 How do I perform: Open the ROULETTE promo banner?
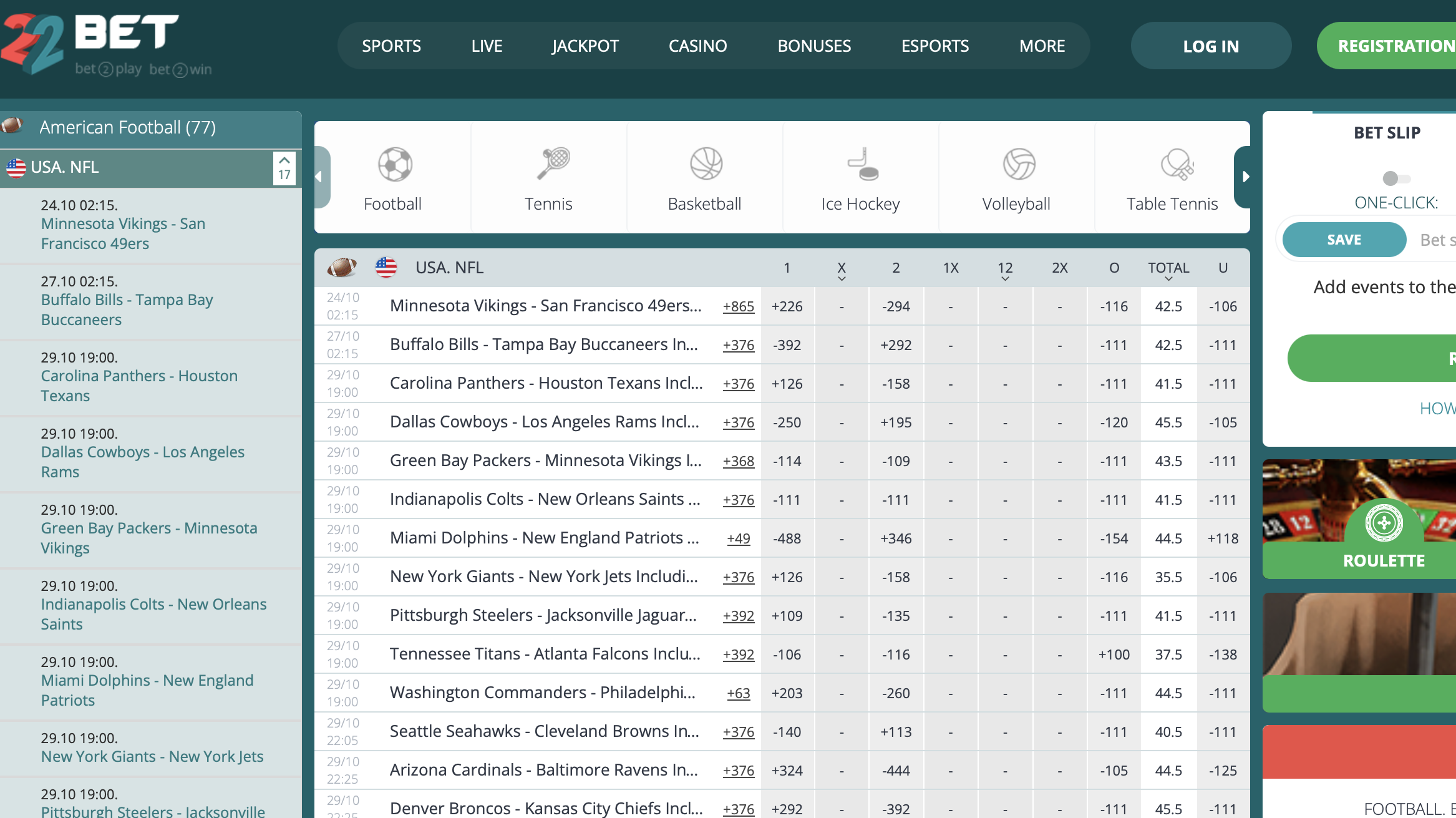[x=1359, y=519]
